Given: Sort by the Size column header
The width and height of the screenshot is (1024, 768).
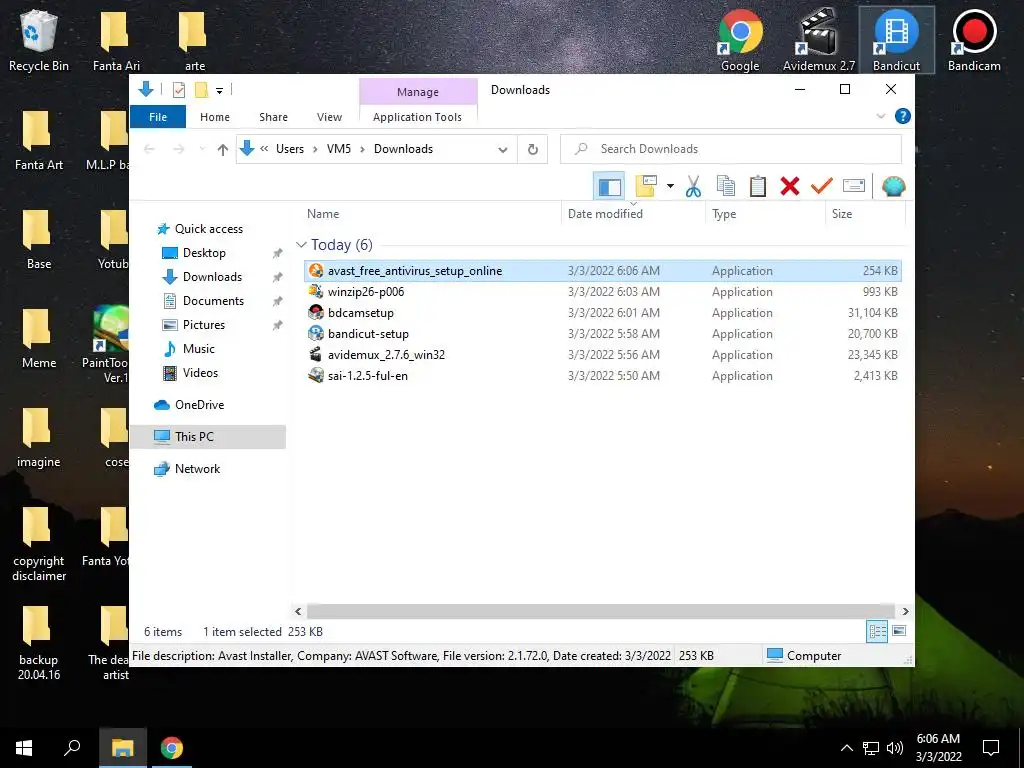Looking at the screenshot, I should [x=842, y=214].
